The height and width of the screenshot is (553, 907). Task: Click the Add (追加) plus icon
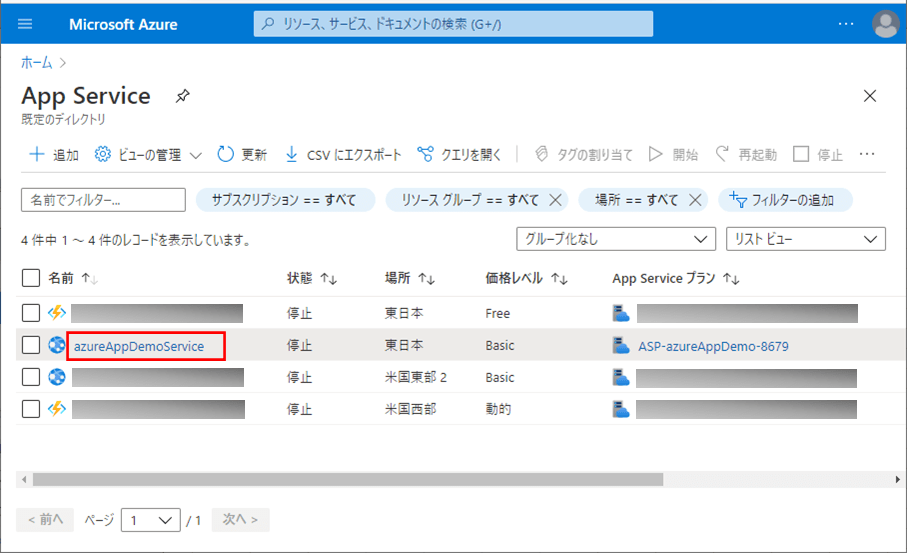click(37, 154)
